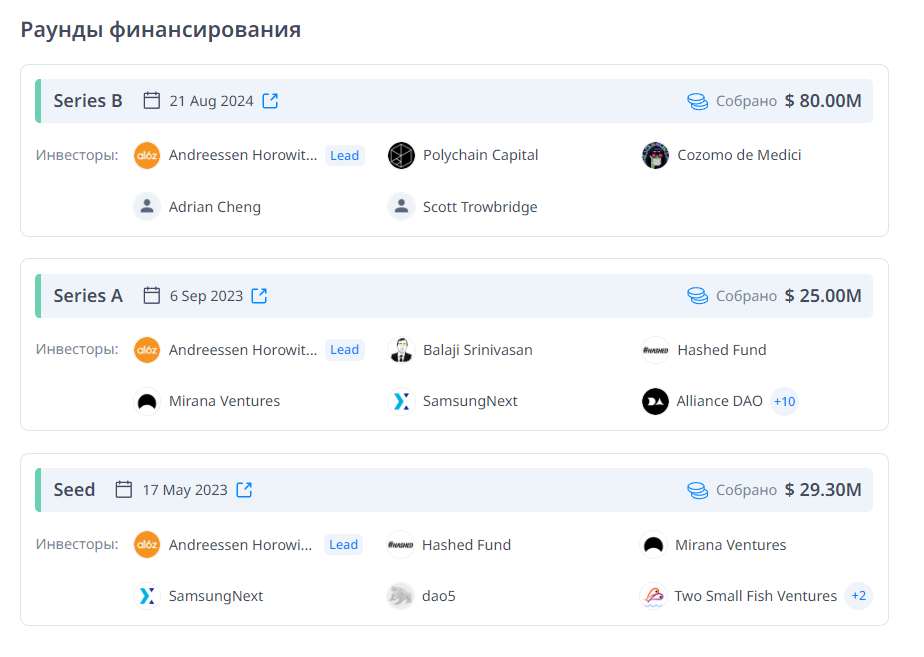Viewport: 924px width, 657px height.
Task: Click the Series A round title
Action: coord(88,295)
